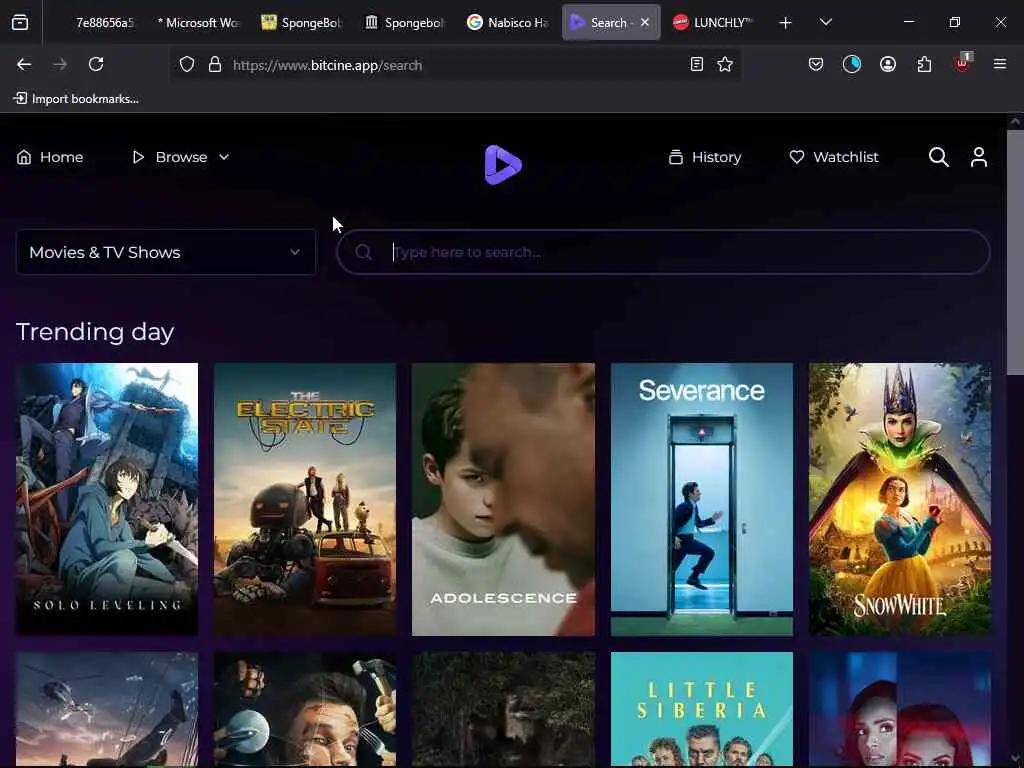Switch to the Nabisco Google tab
Image resolution: width=1024 pixels, height=768 pixels.
click(507, 22)
